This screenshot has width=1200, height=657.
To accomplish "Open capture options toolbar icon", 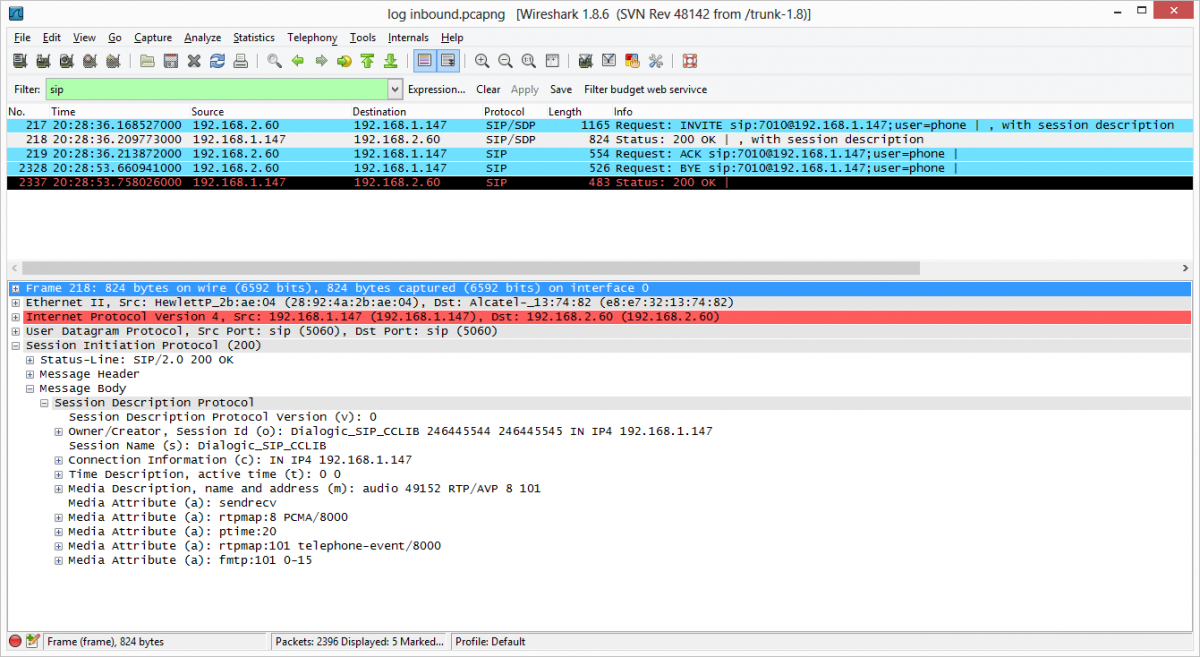I will (x=42, y=61).
